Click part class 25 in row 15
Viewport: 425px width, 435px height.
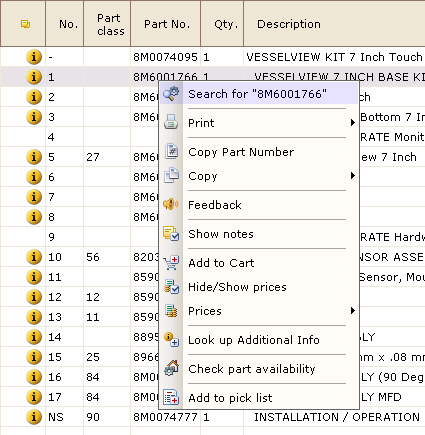pyautogui.click(x=93, y=357)
